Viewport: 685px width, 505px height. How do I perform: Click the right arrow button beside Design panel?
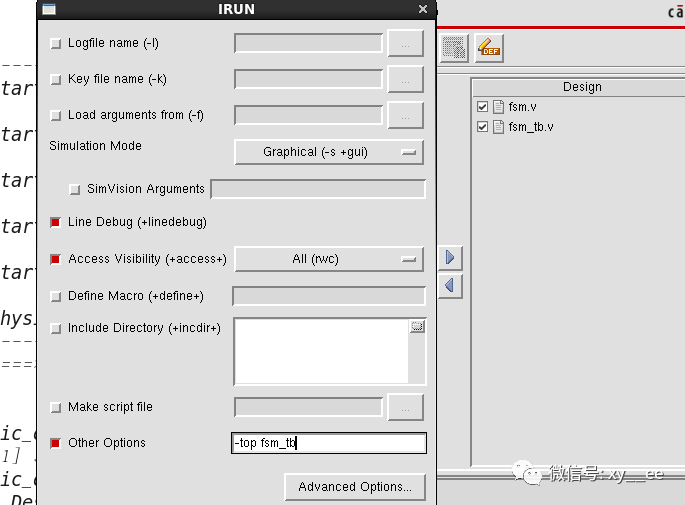[x=450, y=257]
